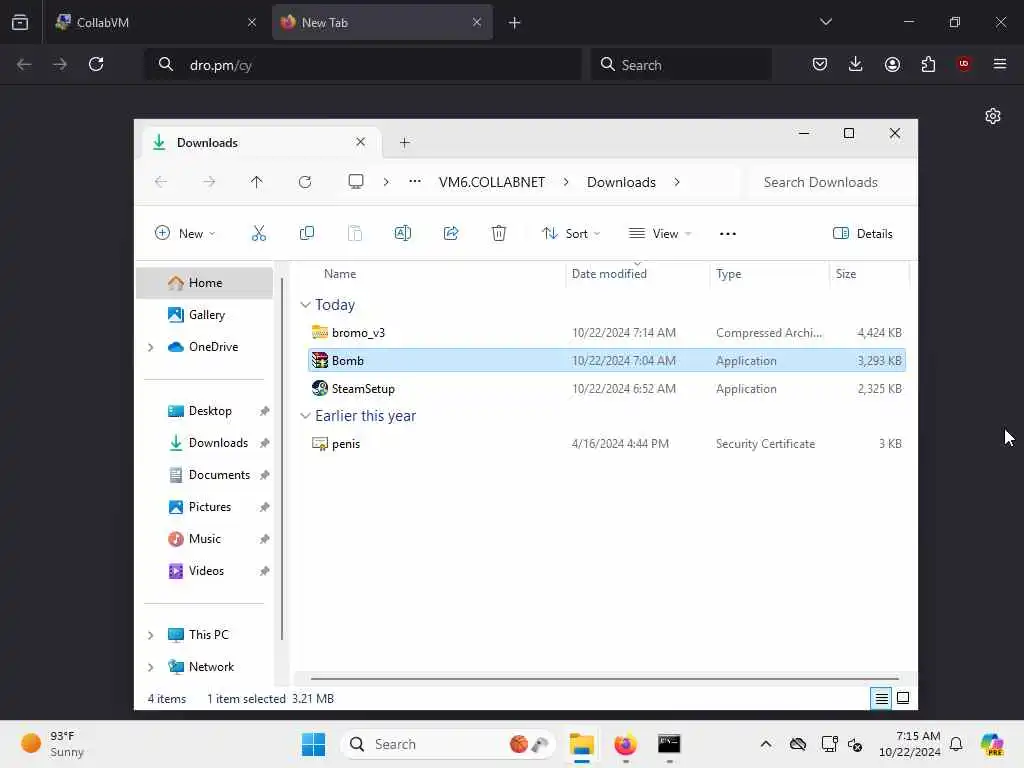Expand the This PC tree node
The image size is (1024, 768).
[151, 635]
